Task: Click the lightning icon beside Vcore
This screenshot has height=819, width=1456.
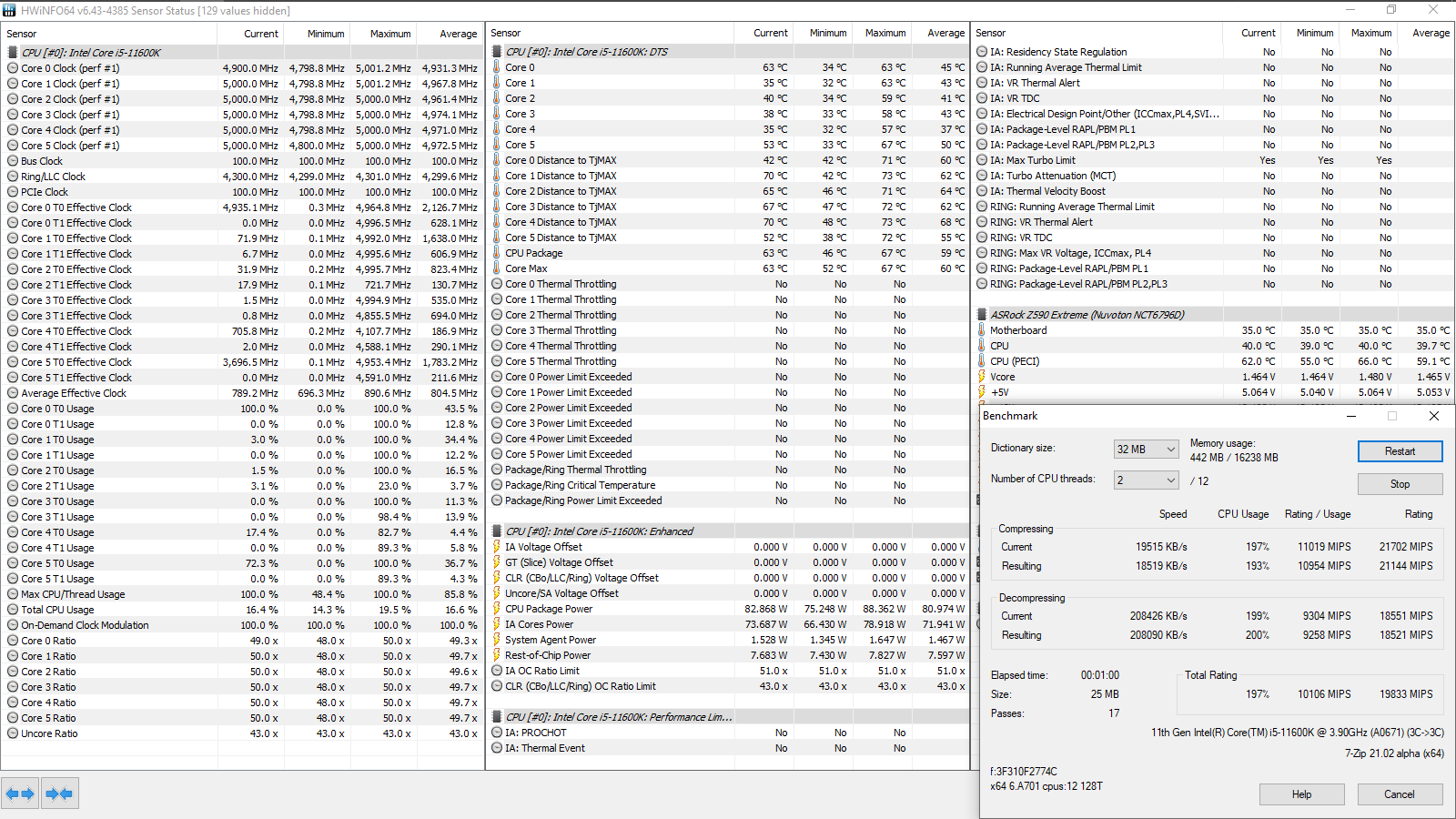Action: click(982, 377)
